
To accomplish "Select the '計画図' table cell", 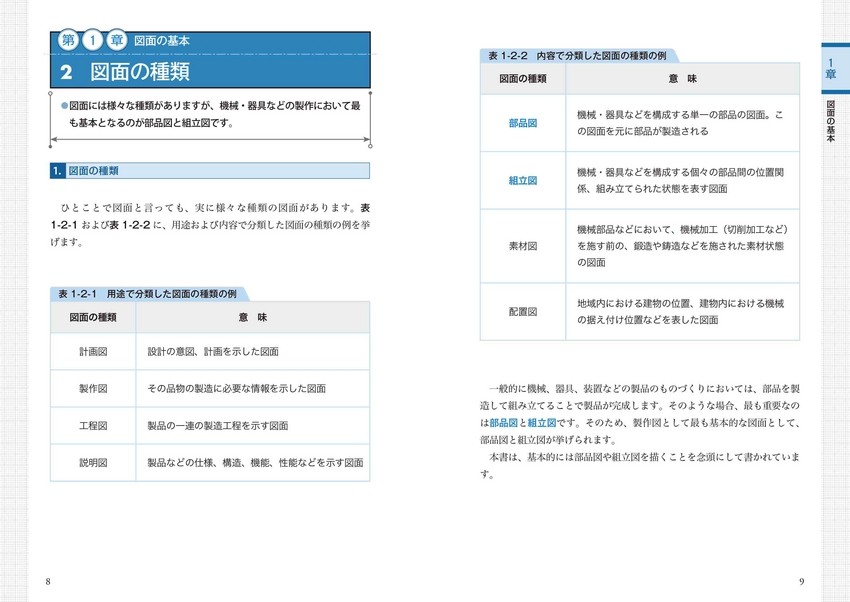I will pos(93,352).
